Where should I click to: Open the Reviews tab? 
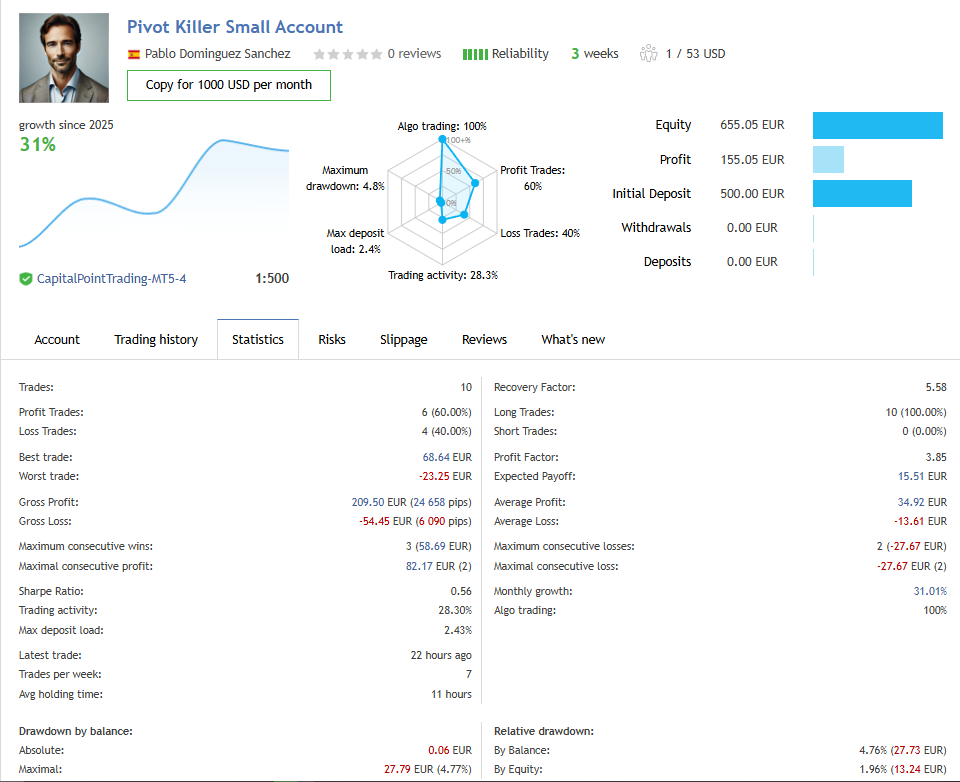click(x=484, y=339)
